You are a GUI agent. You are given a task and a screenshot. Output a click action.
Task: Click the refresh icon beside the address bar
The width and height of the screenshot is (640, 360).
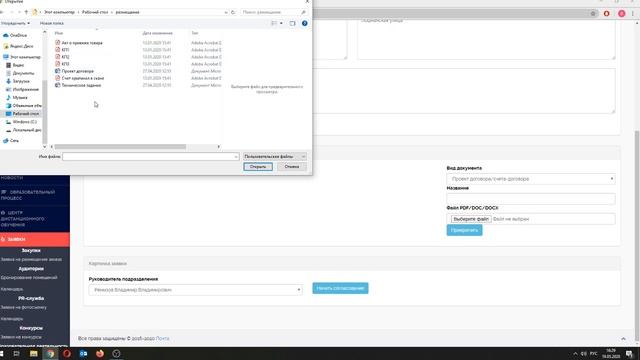click(x=233, y=12)
